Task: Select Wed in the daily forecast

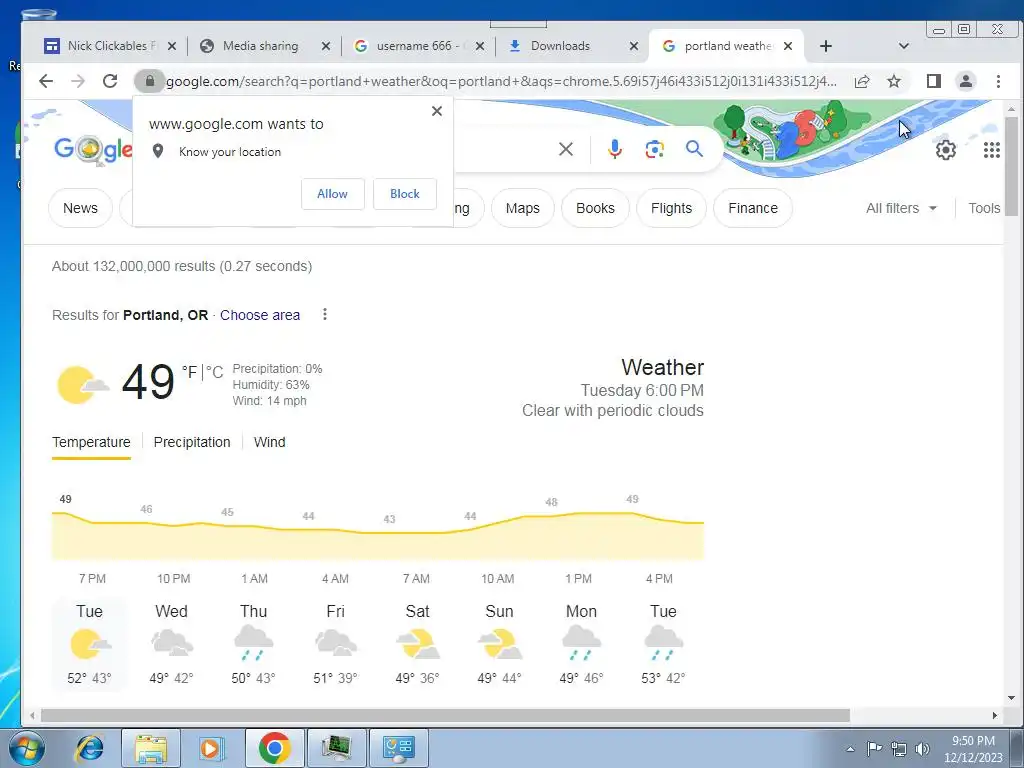Action: tap(171, 643)
